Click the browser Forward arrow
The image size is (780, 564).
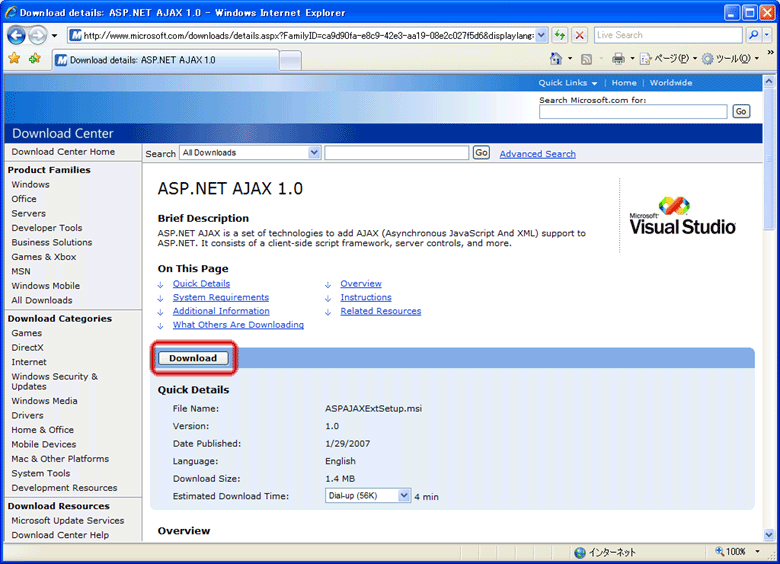(37, 35)
